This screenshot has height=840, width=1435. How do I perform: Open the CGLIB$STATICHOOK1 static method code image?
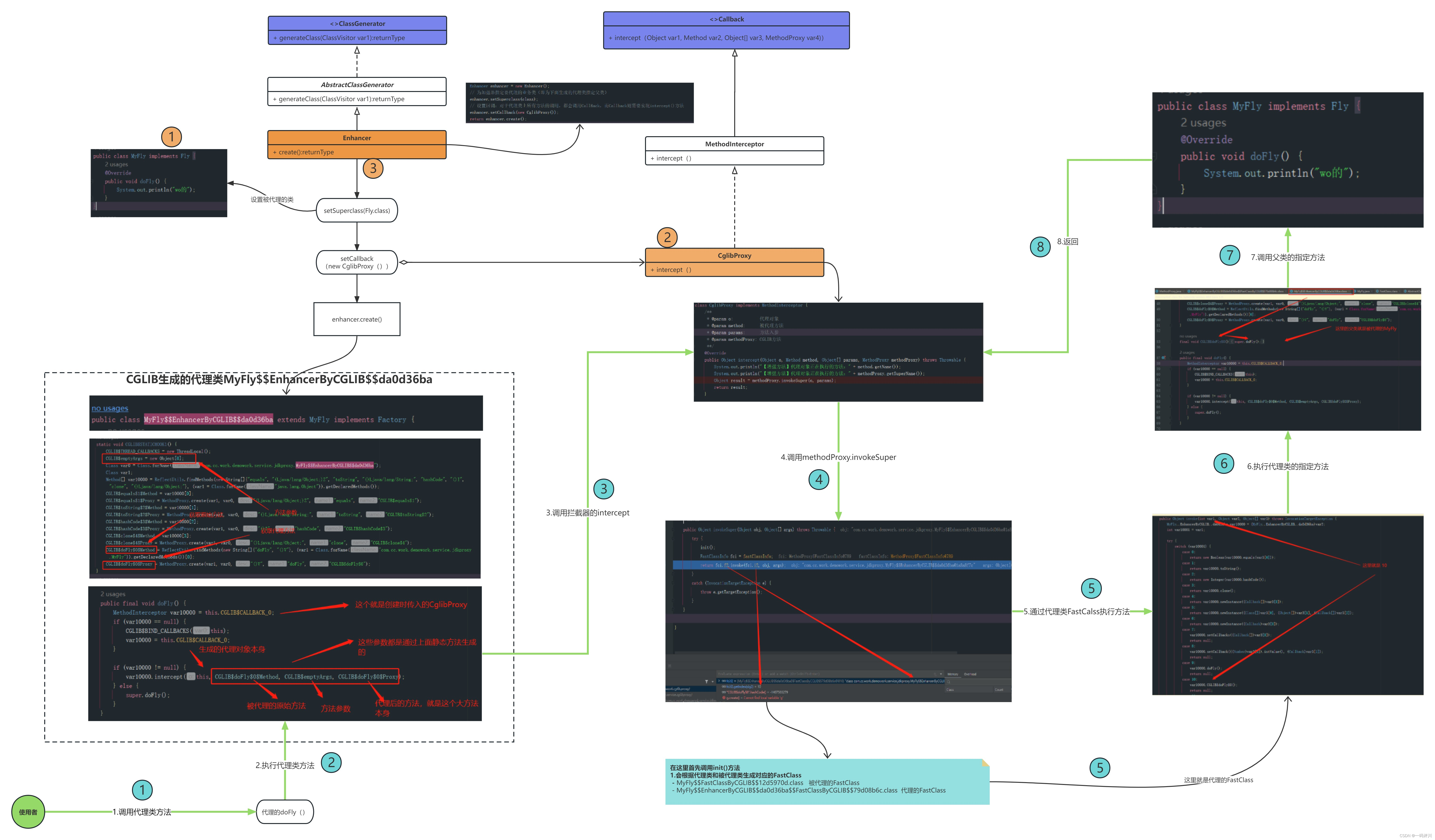point(285,508)
